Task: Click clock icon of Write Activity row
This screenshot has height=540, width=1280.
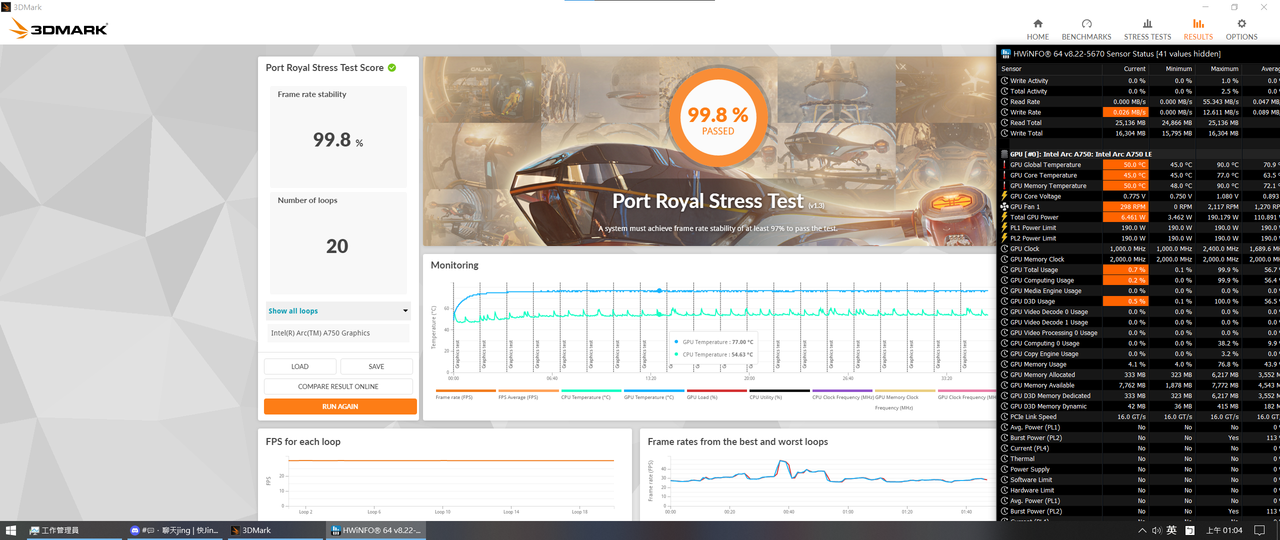Action: point(1004,81)
